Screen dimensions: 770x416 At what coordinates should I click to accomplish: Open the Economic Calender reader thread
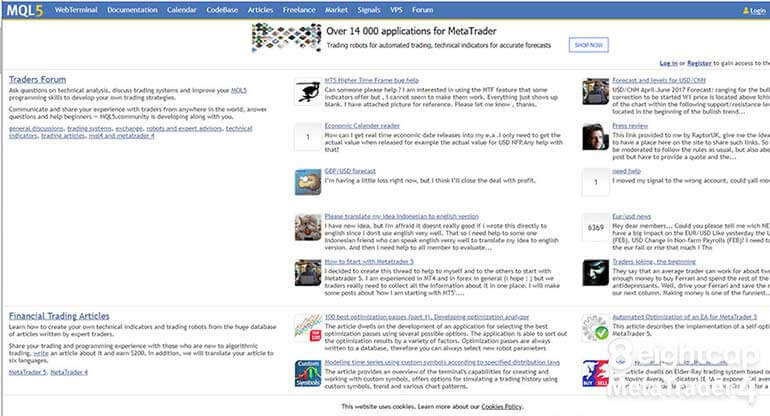(362, 126)
